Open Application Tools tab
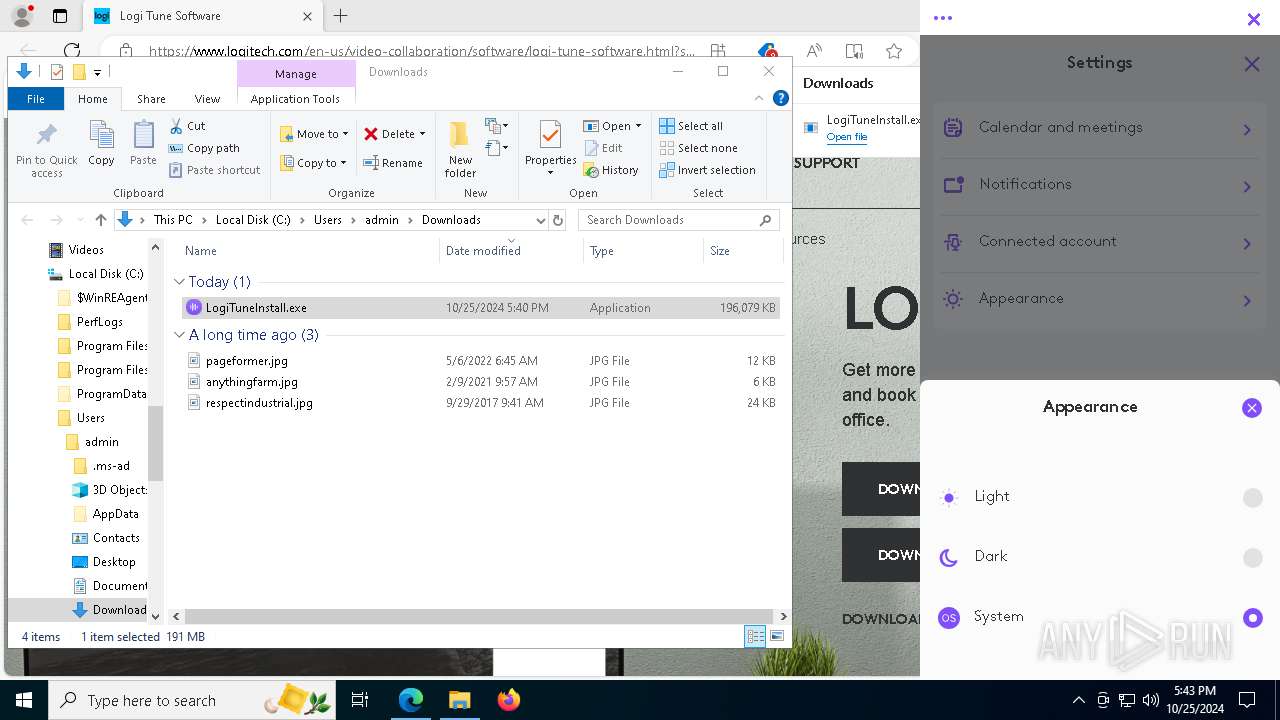Image resolution: width=1280 pixels, height=720 pixels. pyautogui.click(x=295, y=99)
